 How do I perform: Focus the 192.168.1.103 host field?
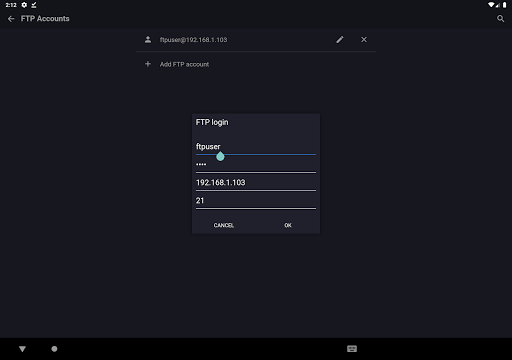[256, 183]
